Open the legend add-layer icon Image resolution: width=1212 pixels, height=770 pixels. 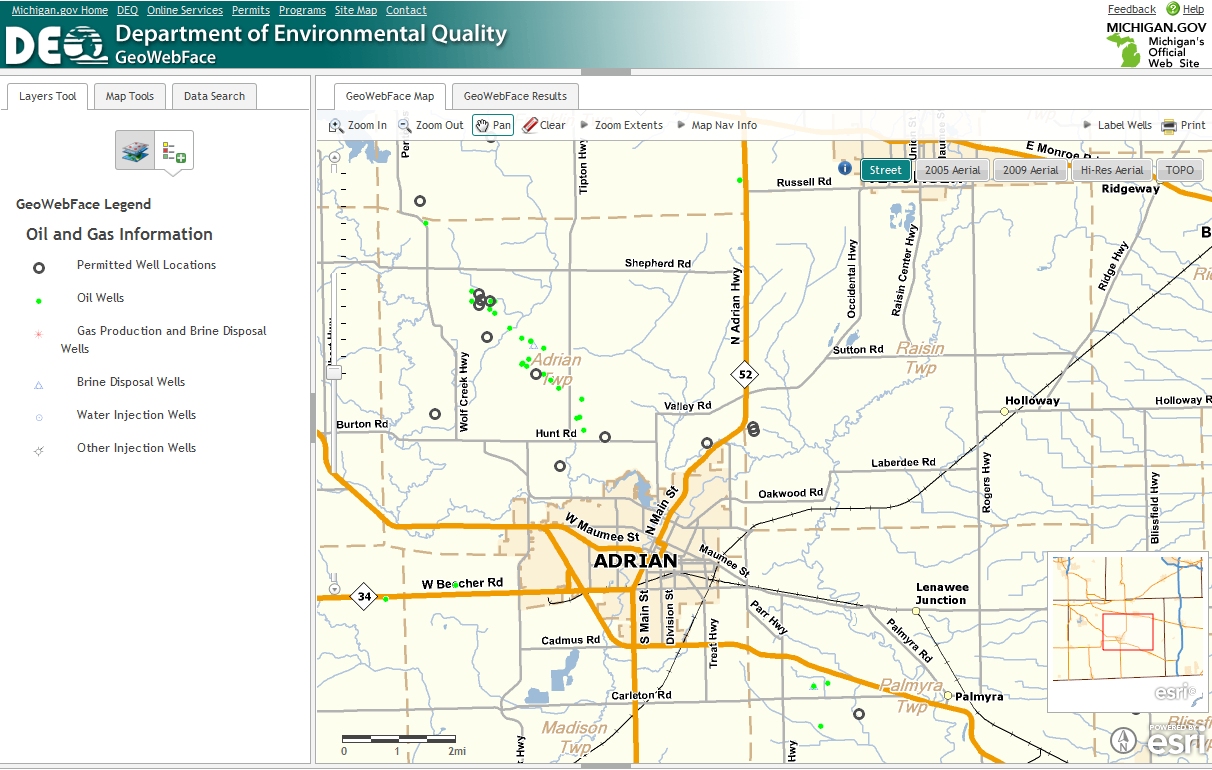[174, 150]
